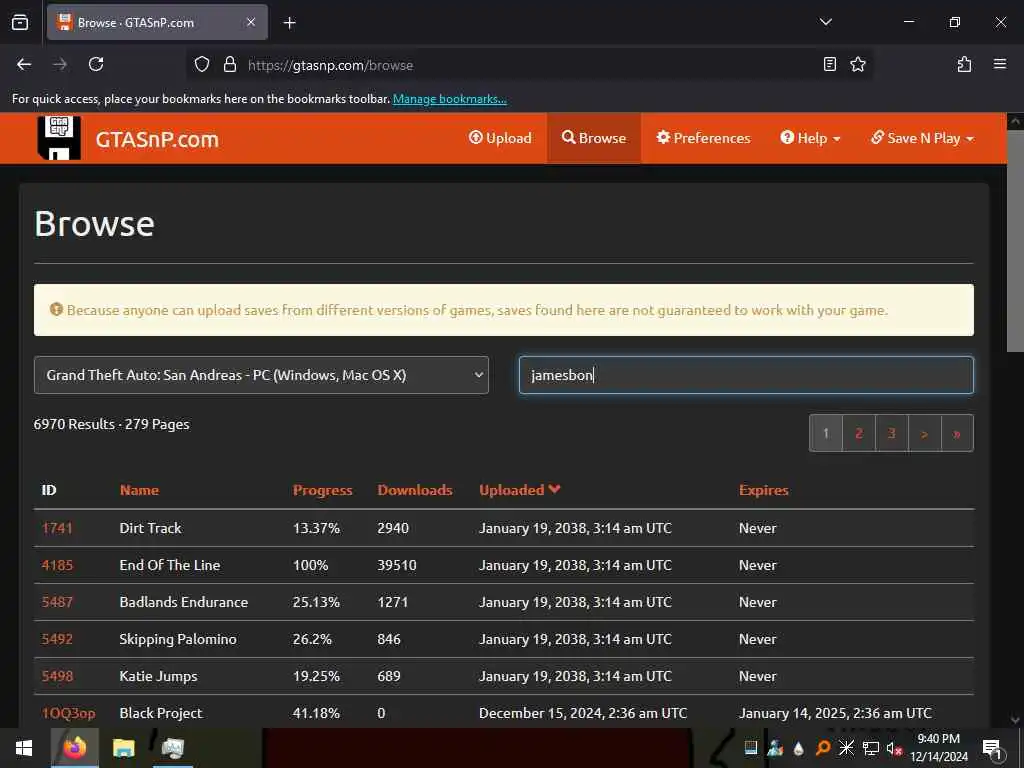Open the game selection dropdown
1024x768 pixels.
coord(261,375)
